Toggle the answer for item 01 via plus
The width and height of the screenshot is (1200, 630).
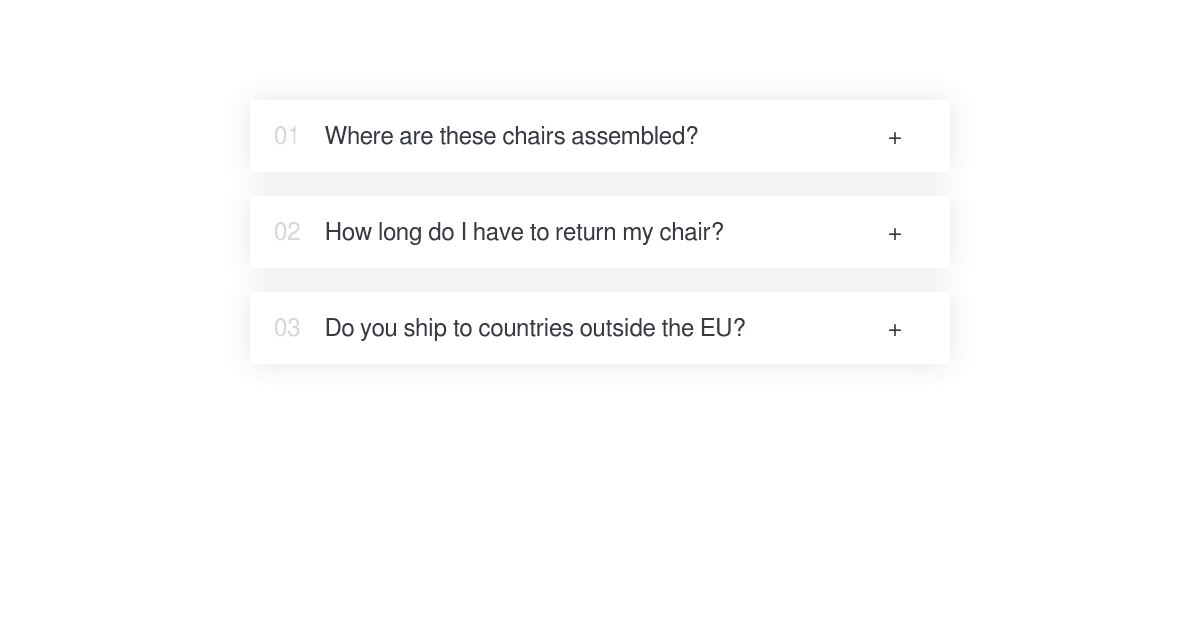(x=895, y=138)
